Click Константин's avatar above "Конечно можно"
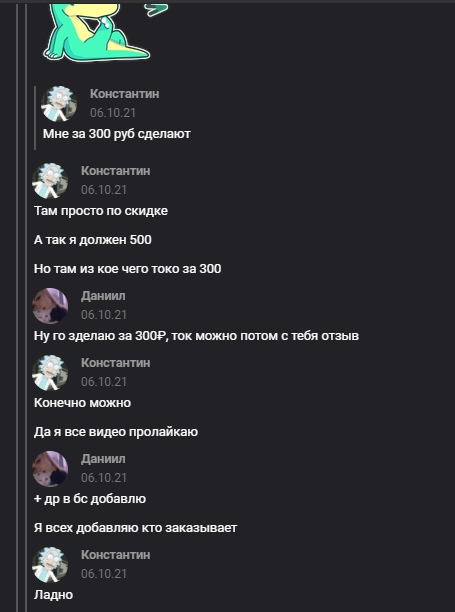Screen dimensions: 455x612 tap(50, 373)
